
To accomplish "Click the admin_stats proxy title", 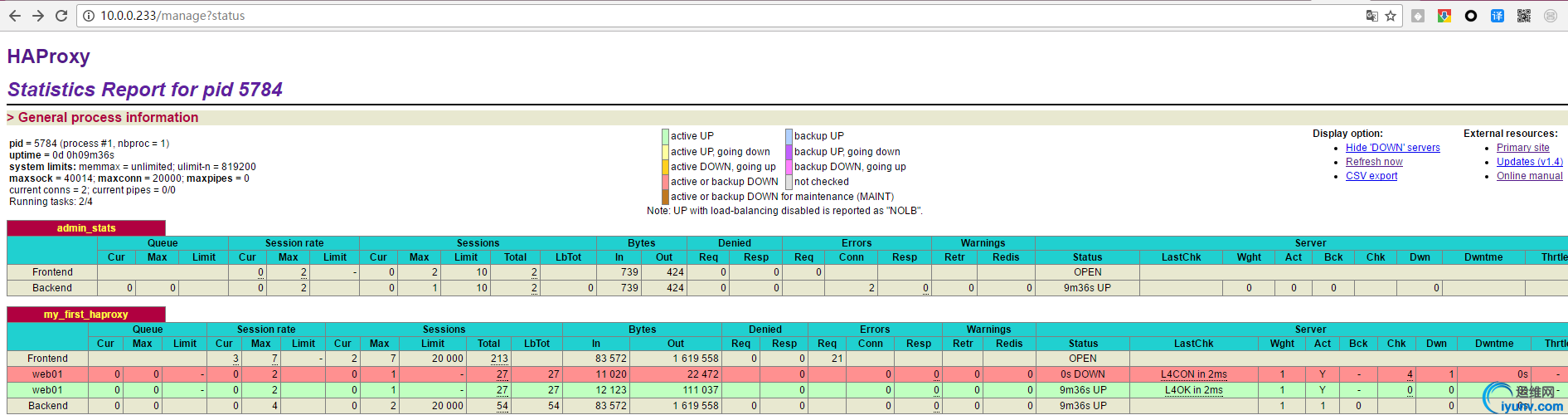I will click(x=86, y=228).
